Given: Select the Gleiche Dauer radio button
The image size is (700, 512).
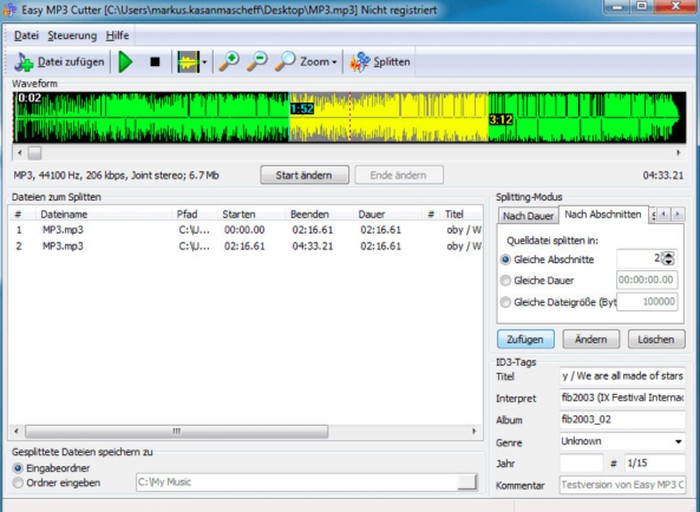Looking at the screenshot, I should pos(505,281).
